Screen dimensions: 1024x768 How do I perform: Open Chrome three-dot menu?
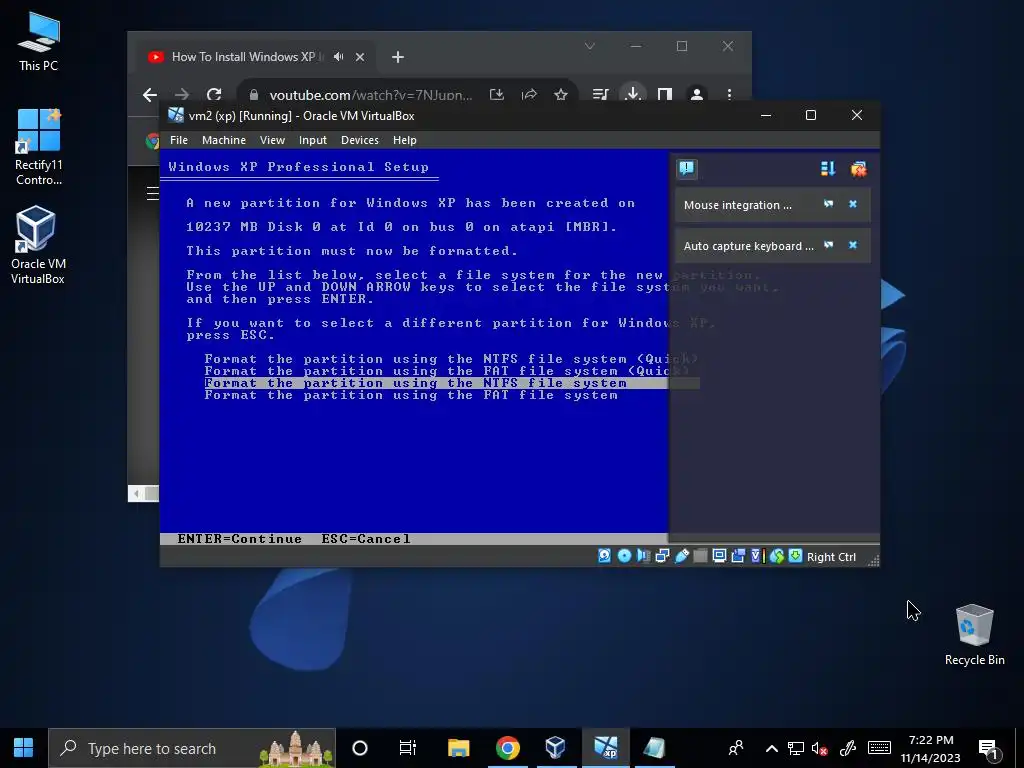(729, 95)
